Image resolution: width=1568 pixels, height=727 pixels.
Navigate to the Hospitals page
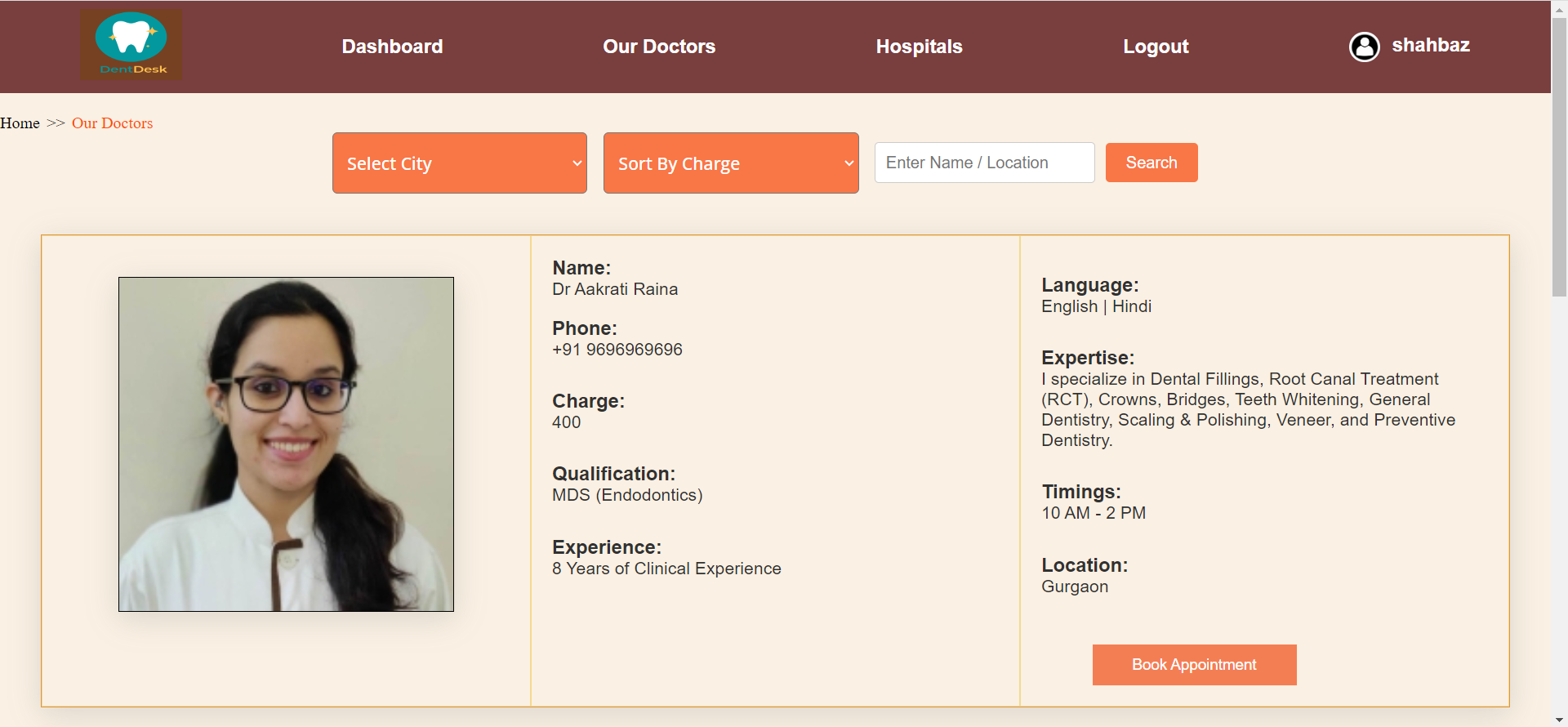coord(919,47)
